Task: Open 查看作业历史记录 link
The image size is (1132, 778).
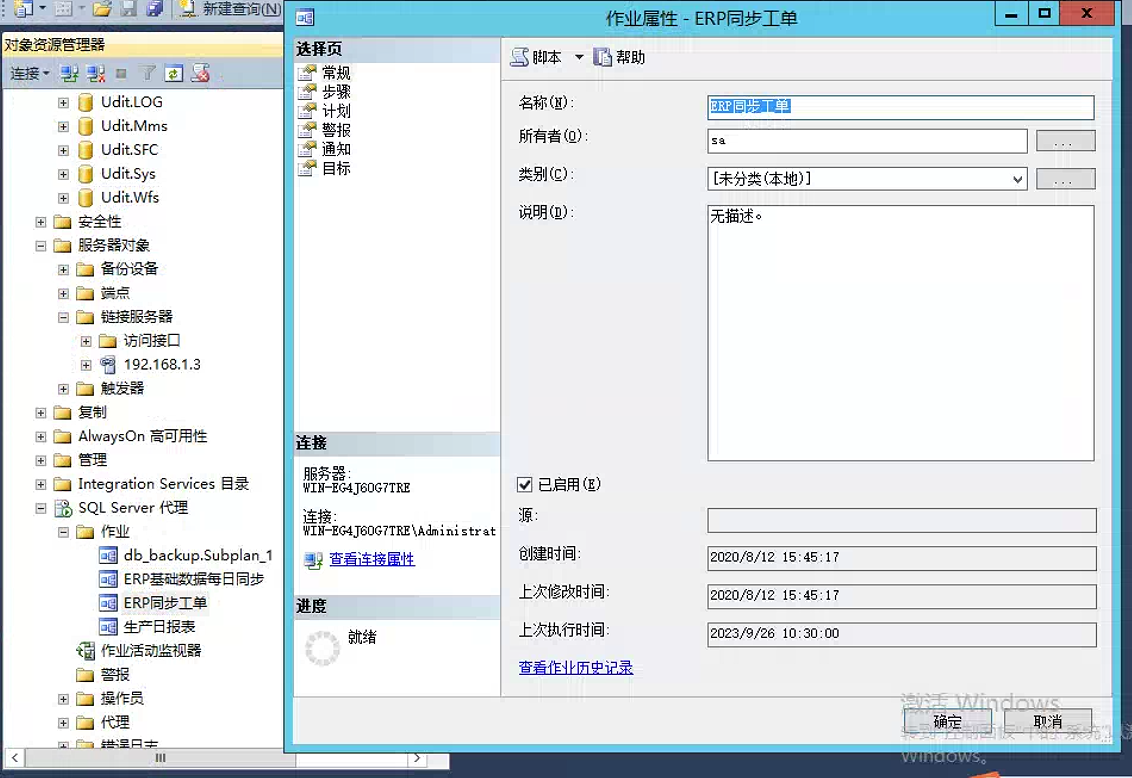Action: tap(575, 667)
